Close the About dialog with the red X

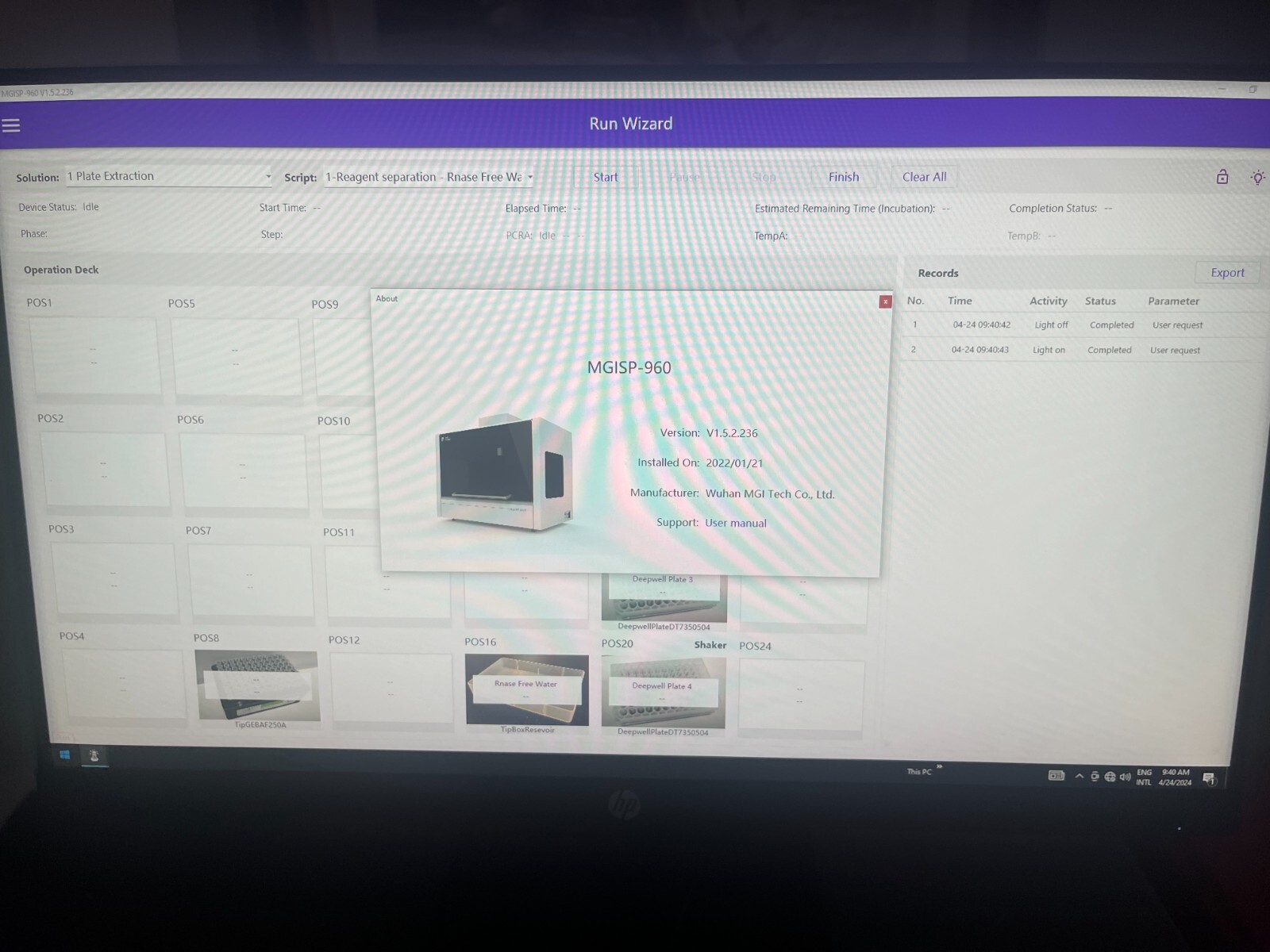(x=885, y=301)
